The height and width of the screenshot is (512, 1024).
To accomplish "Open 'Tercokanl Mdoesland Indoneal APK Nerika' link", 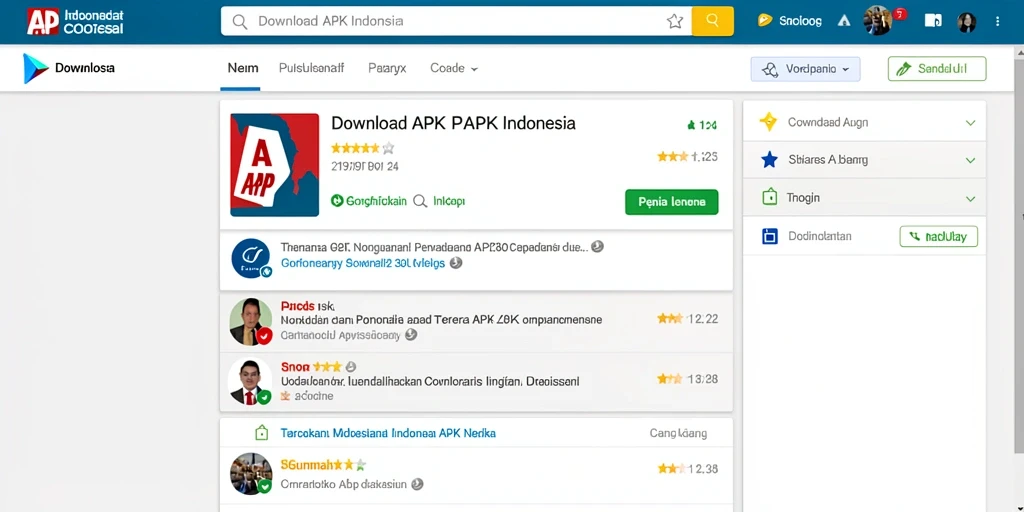I will click(388, 433).
